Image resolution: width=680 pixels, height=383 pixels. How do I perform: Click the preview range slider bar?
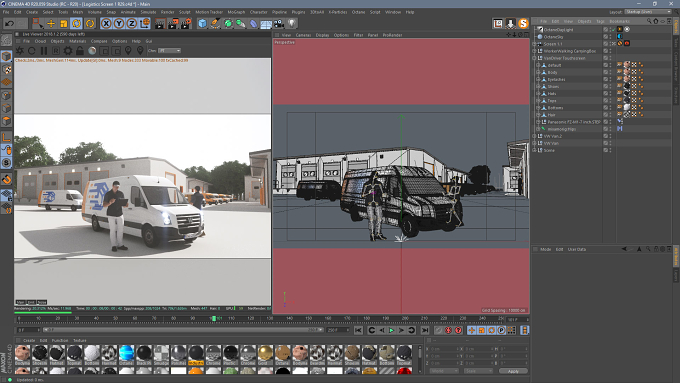[x=183, y=330]
